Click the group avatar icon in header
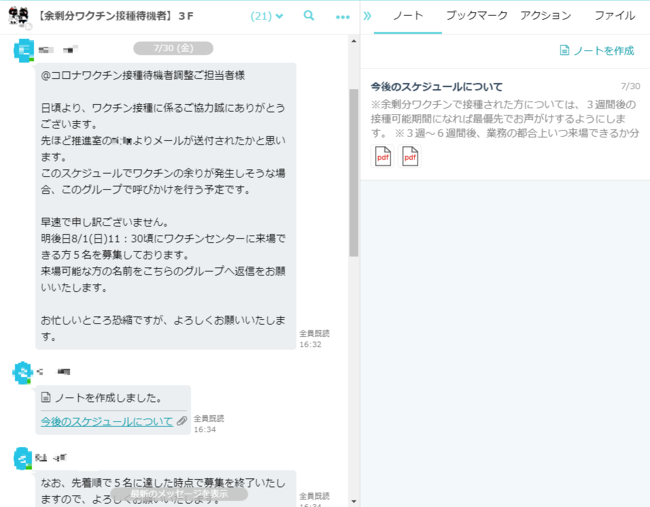Viewport: 650px width, 507px height. point(19,17)
